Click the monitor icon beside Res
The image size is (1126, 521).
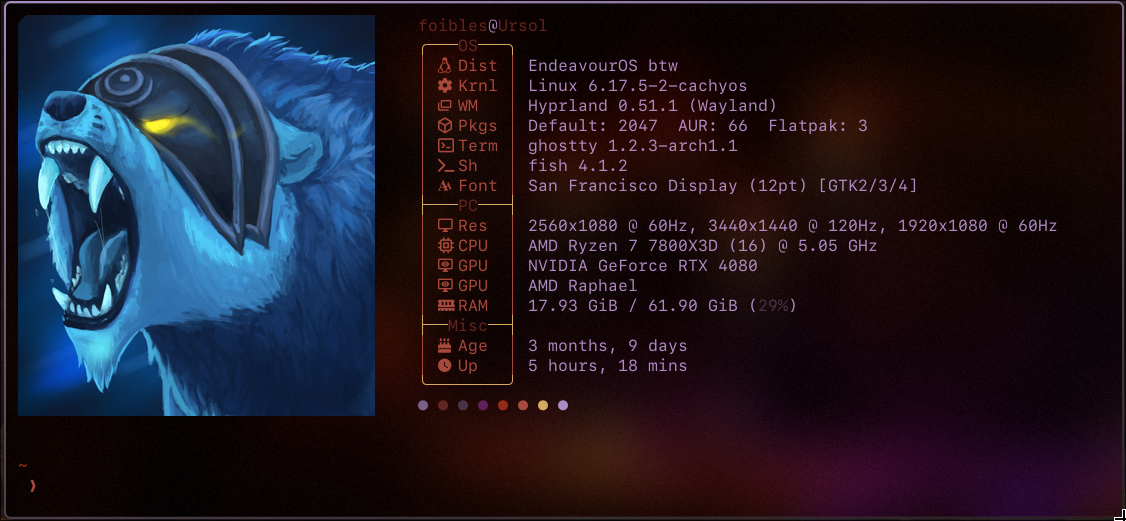(445, 225)
